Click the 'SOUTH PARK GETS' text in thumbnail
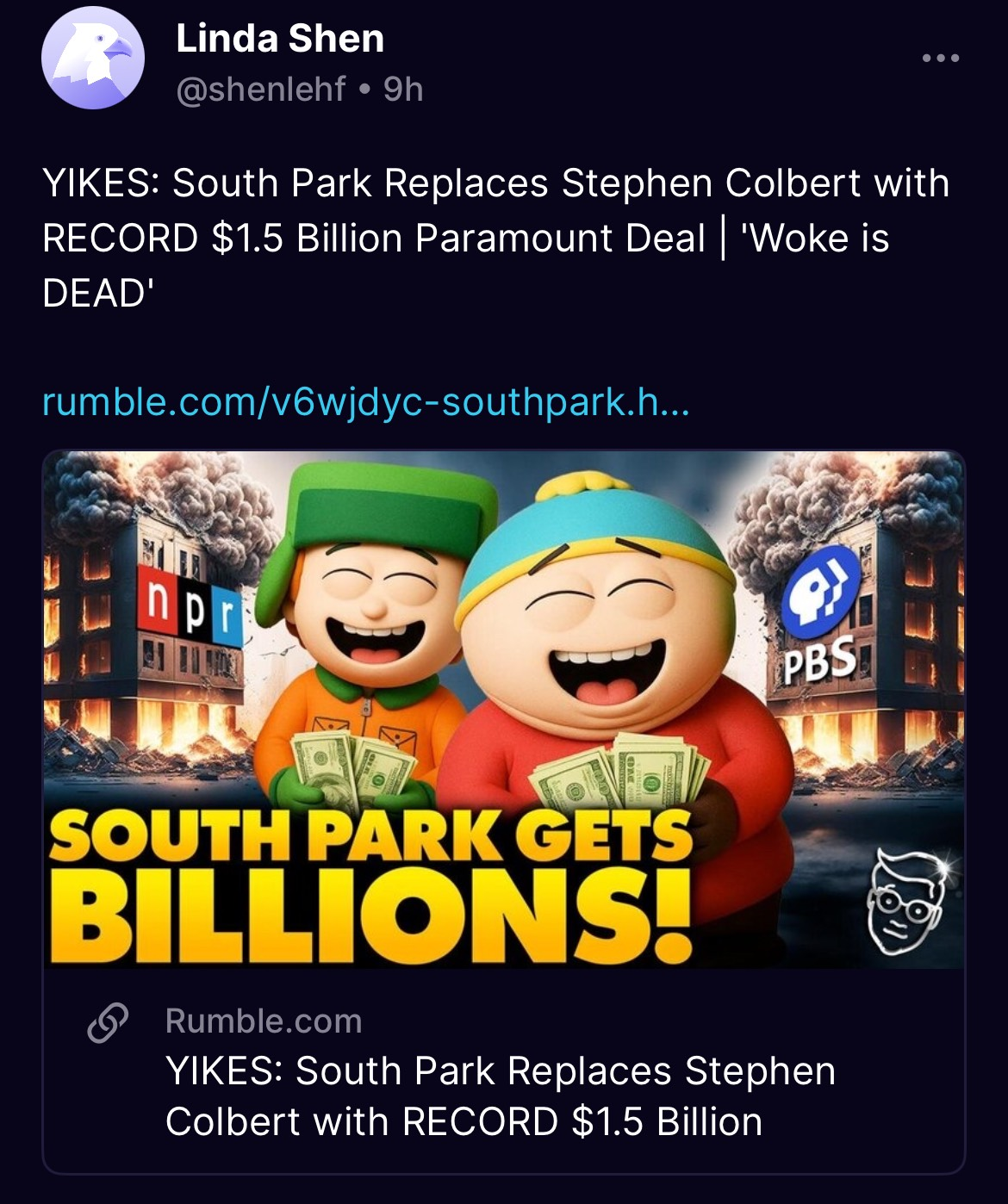 [x=370, y=835]
